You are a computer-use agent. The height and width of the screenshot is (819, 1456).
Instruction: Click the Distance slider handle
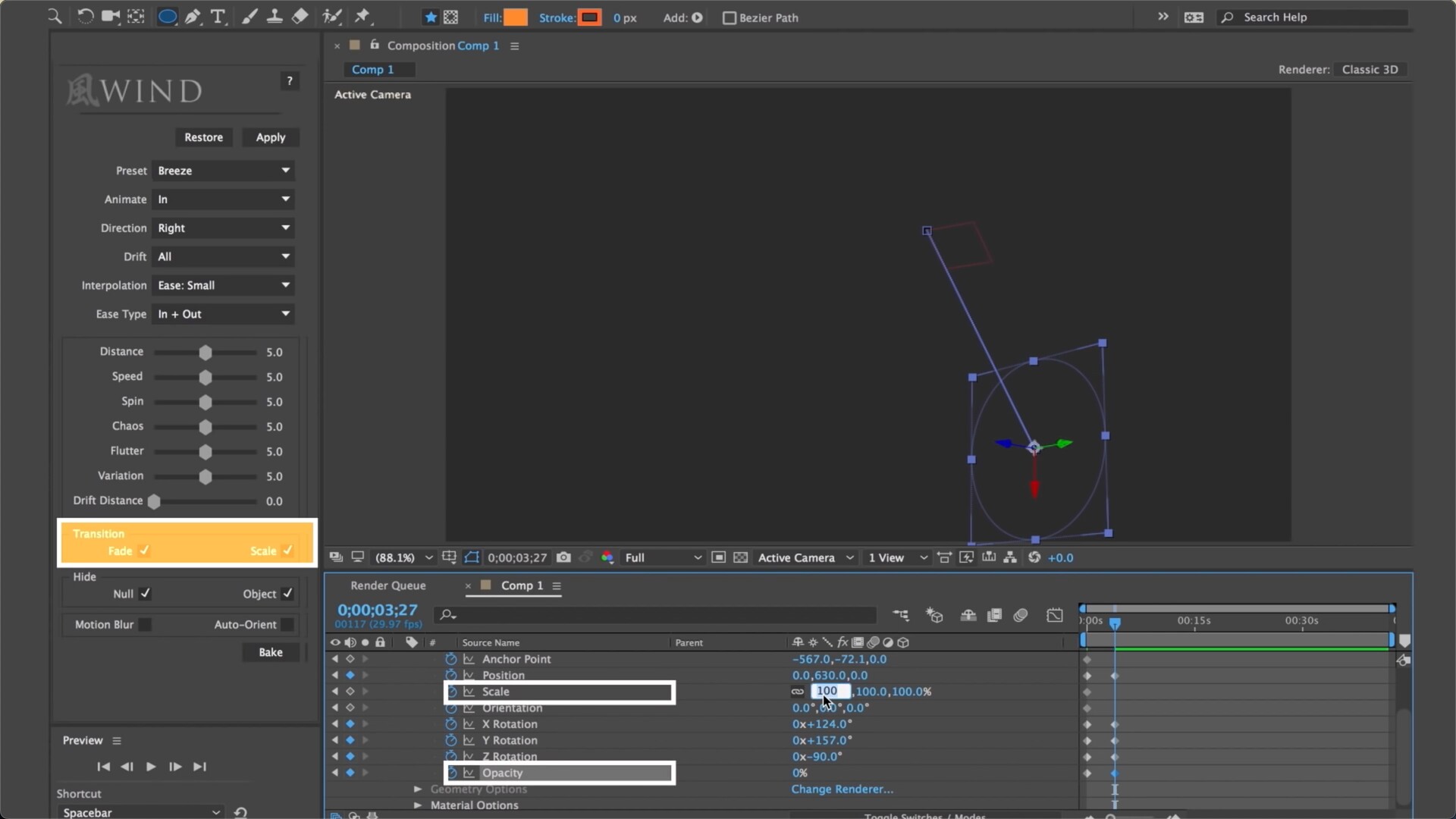[206, 353]
